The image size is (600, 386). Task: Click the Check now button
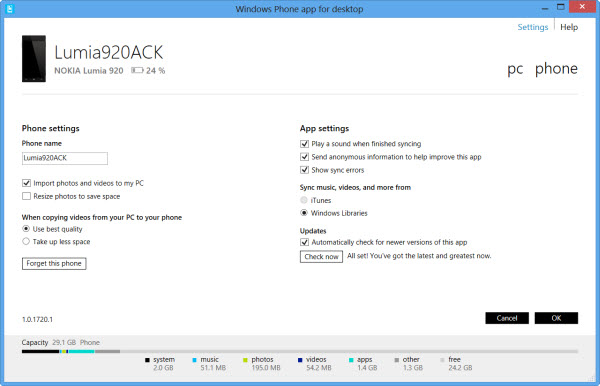[x=321, y=257]
